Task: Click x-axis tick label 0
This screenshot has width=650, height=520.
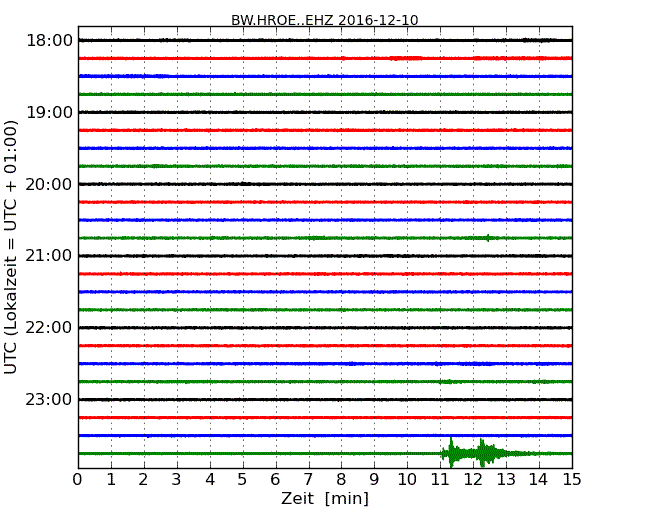Action: (78, 479)
